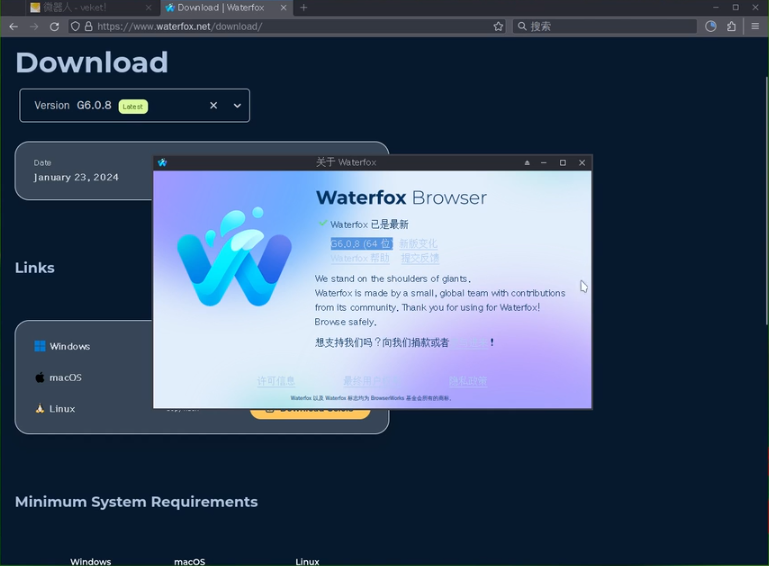The width and height of the screenshot is (769, 566).
Task: Reload the Waterfox download page
Action: 54,26
